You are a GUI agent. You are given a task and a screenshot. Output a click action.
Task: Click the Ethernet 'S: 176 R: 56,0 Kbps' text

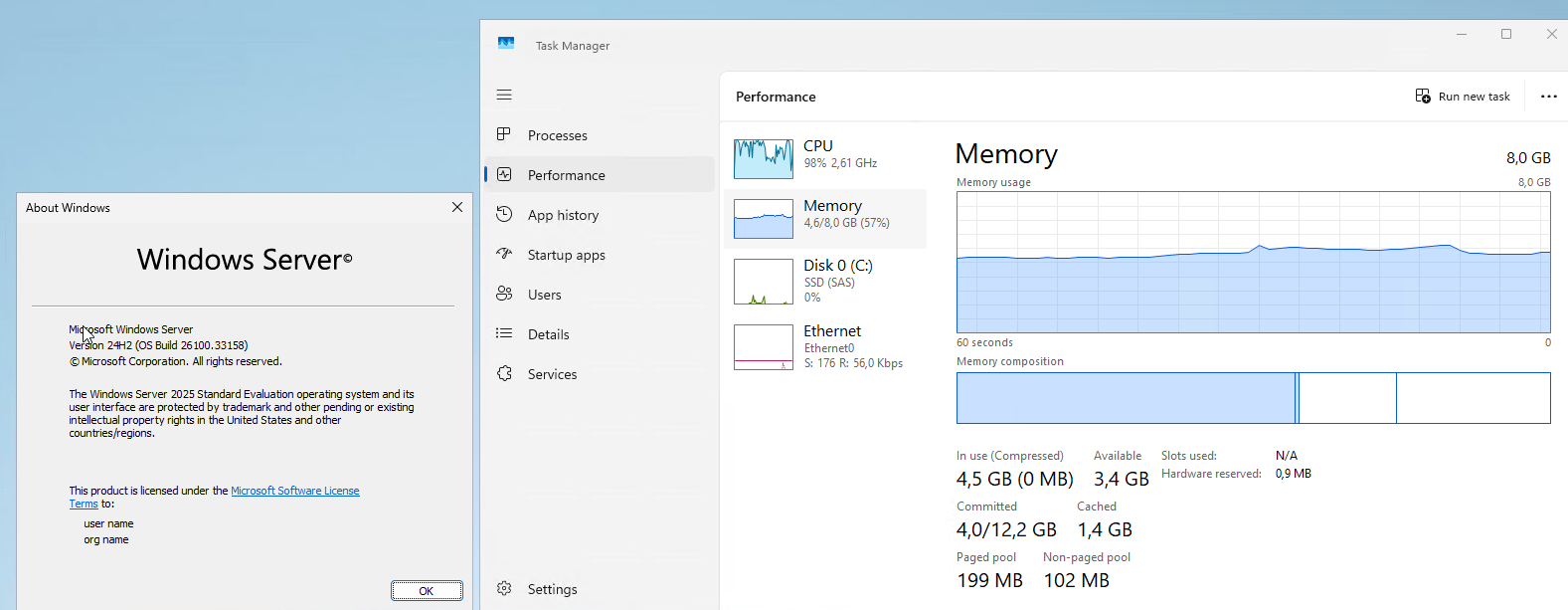point(853,363)
